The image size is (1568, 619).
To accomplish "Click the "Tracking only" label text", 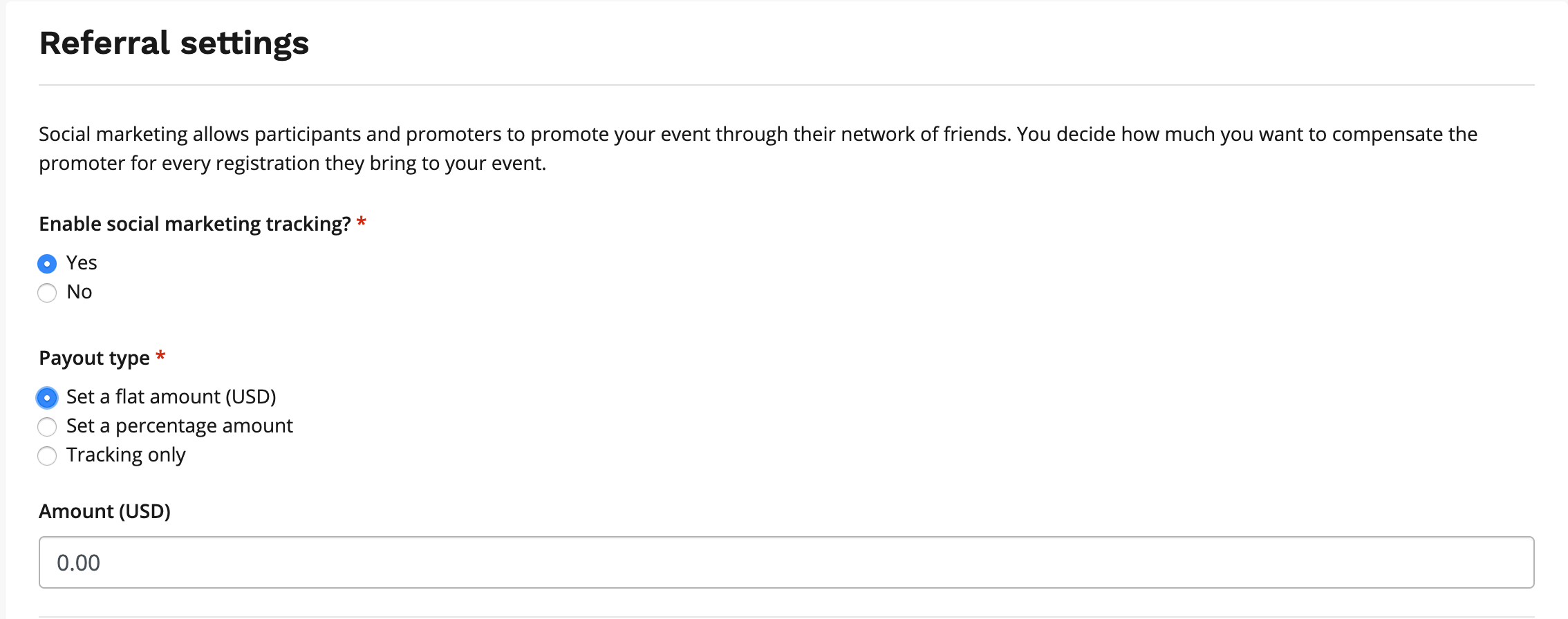I will [126, 455].
